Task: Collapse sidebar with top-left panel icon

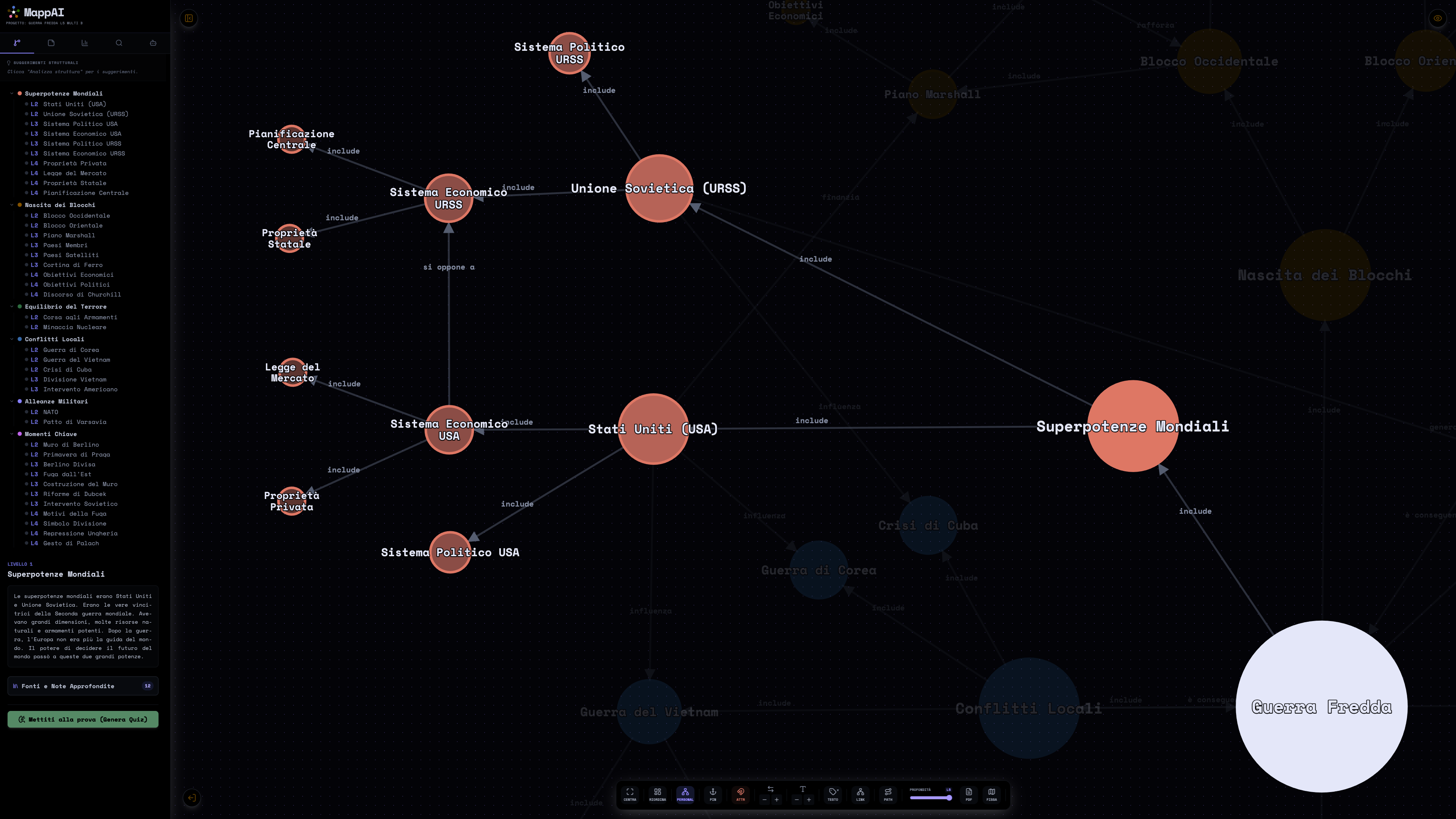Action: (x=189, y=18)
